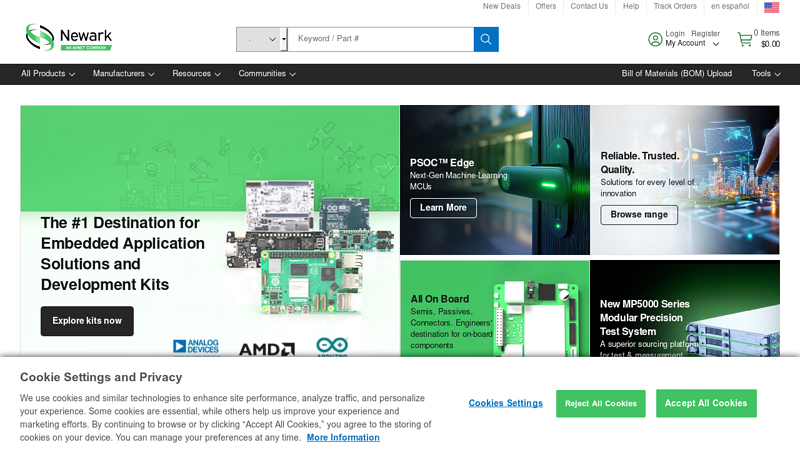This screenshot has width=800, height=450.
Task: Focus the Keyword / Part # search field
Action: [381, 39]
